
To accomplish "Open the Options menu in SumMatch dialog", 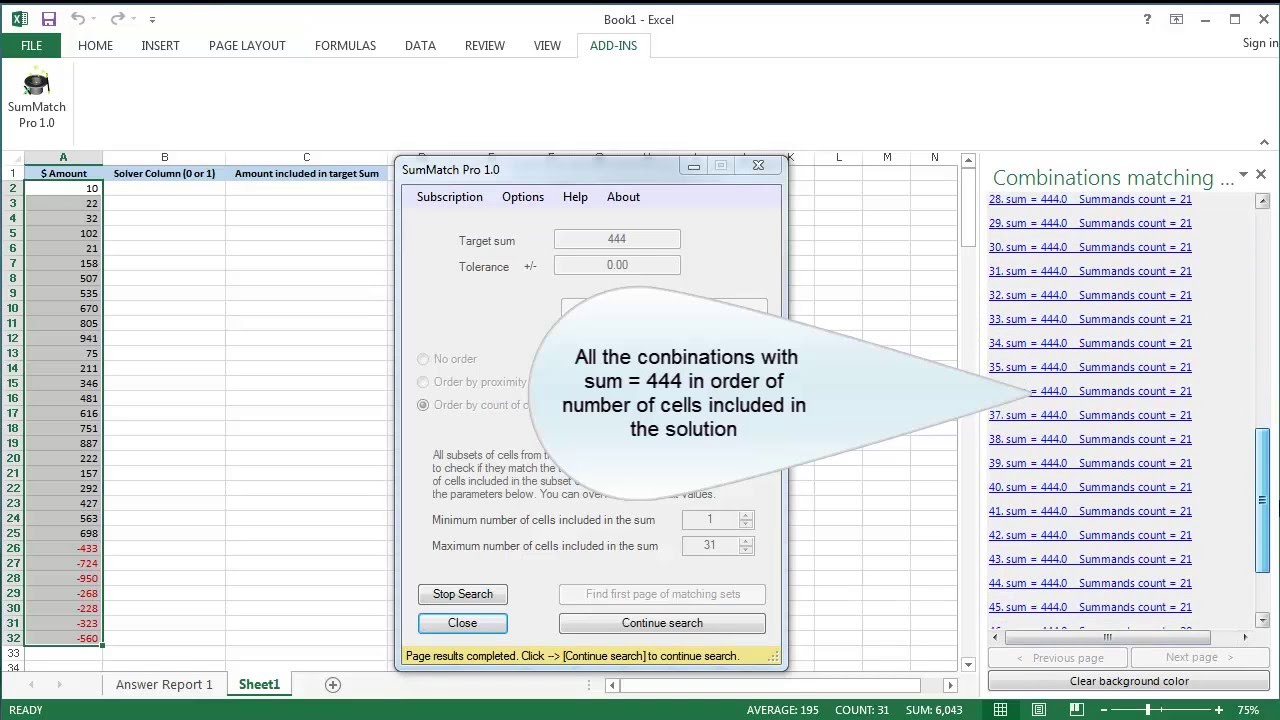I will pos(523,197).
